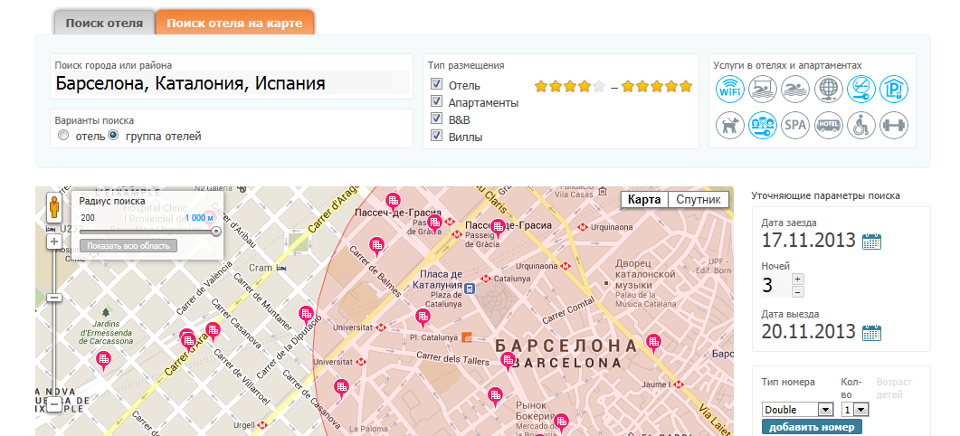Toggle the WiFi service filter icon
Viewport: 960px width, 436px height.
[730, 89]
